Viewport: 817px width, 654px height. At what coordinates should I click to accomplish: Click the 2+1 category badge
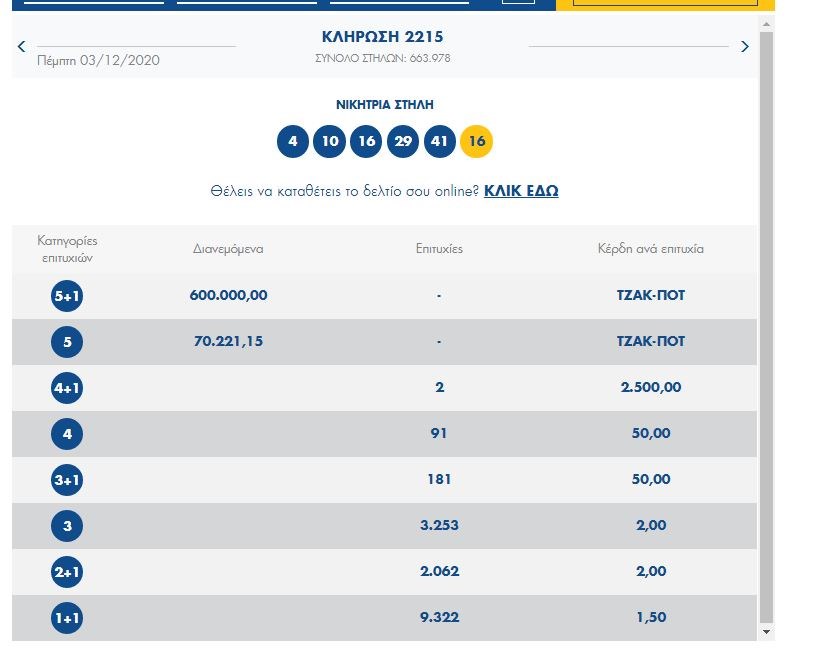(x=67, y=572)
